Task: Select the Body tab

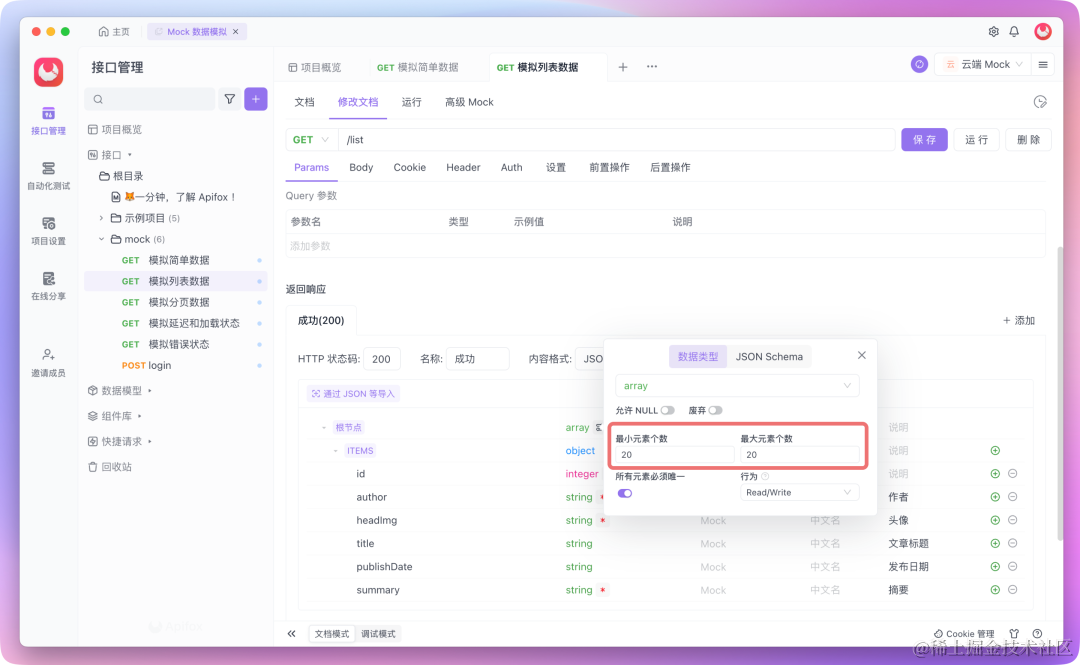Action: [361, 167]
